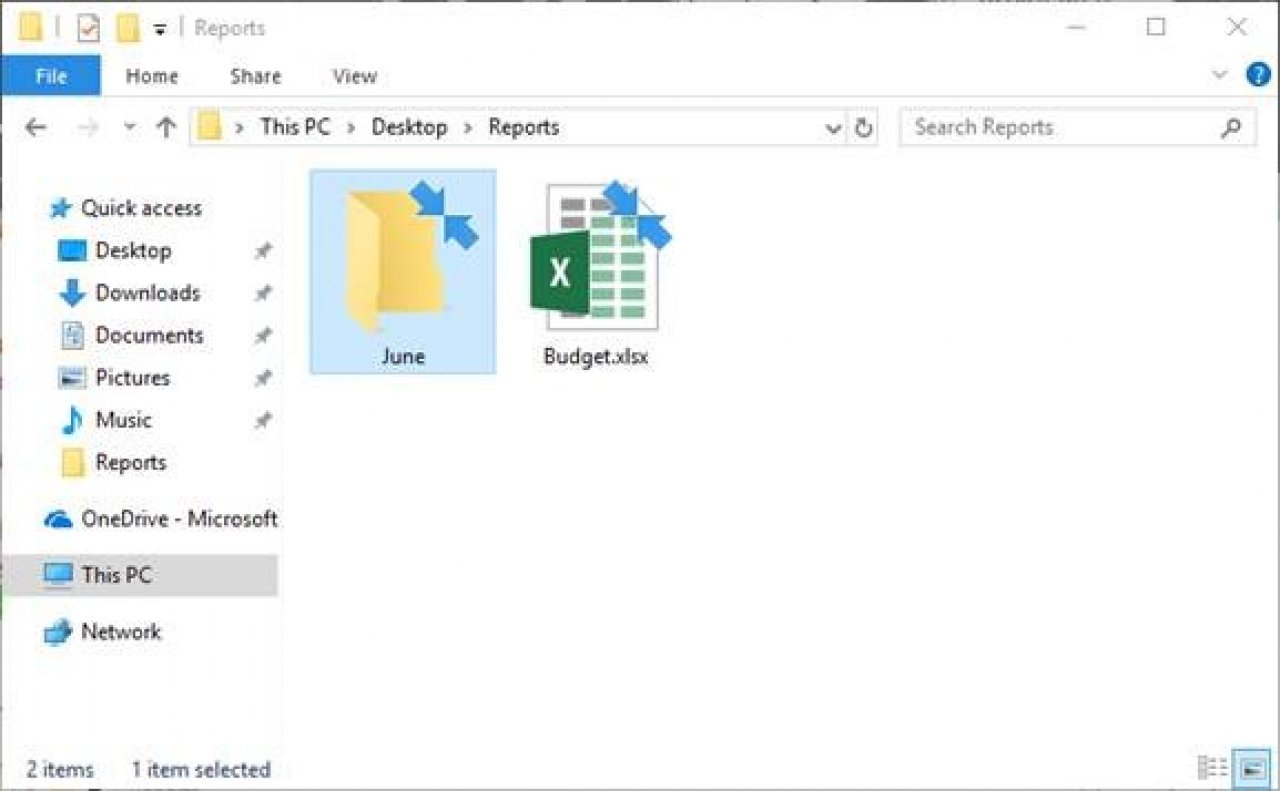This screenshot has width=1280, height=791.
Task: Click pin icon beside Music
Action: pyautogui.click(x=262, y=421)
